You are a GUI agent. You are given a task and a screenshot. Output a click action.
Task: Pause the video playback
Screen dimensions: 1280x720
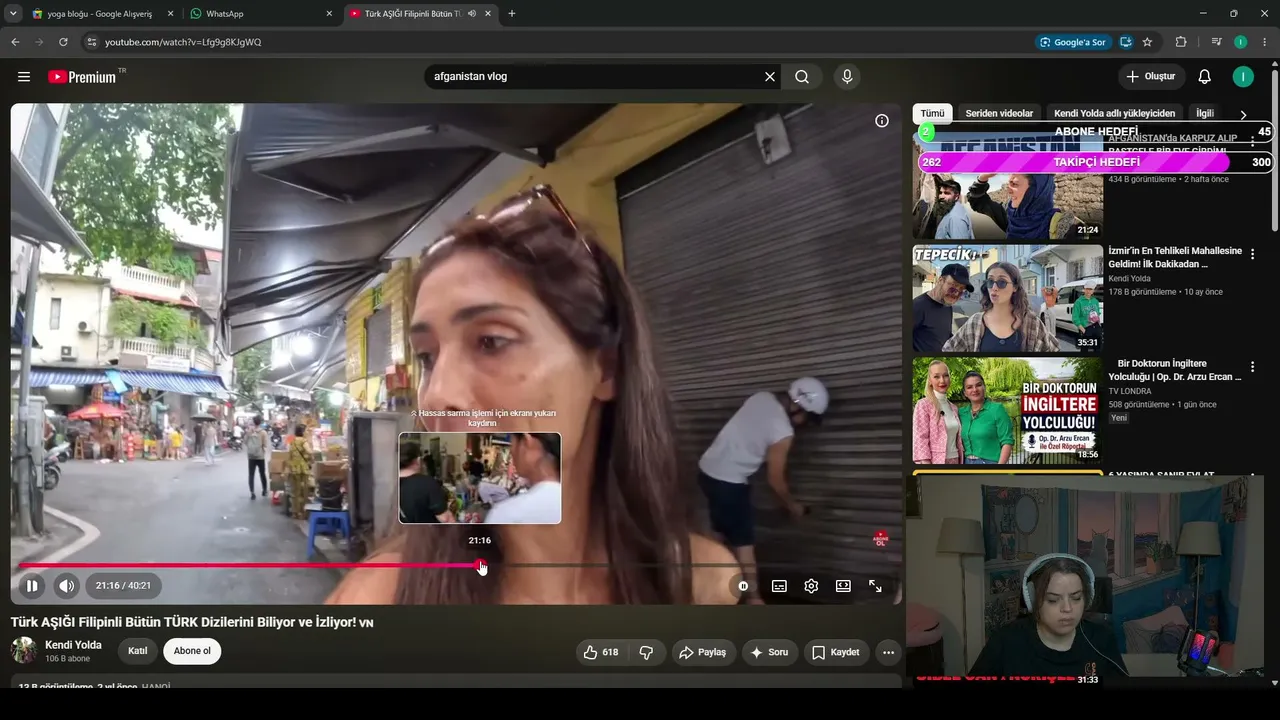pos(32,586)
